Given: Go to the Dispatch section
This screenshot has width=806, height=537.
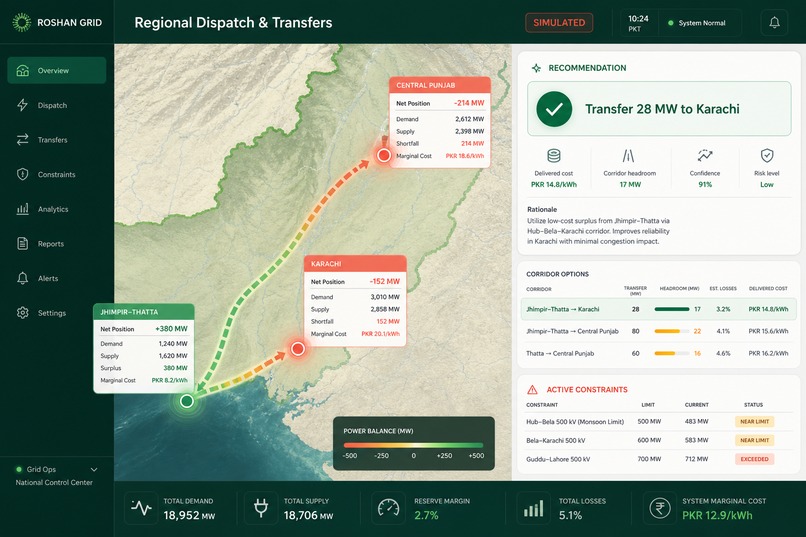Looking at the screenshot, I should click(52, 105).
